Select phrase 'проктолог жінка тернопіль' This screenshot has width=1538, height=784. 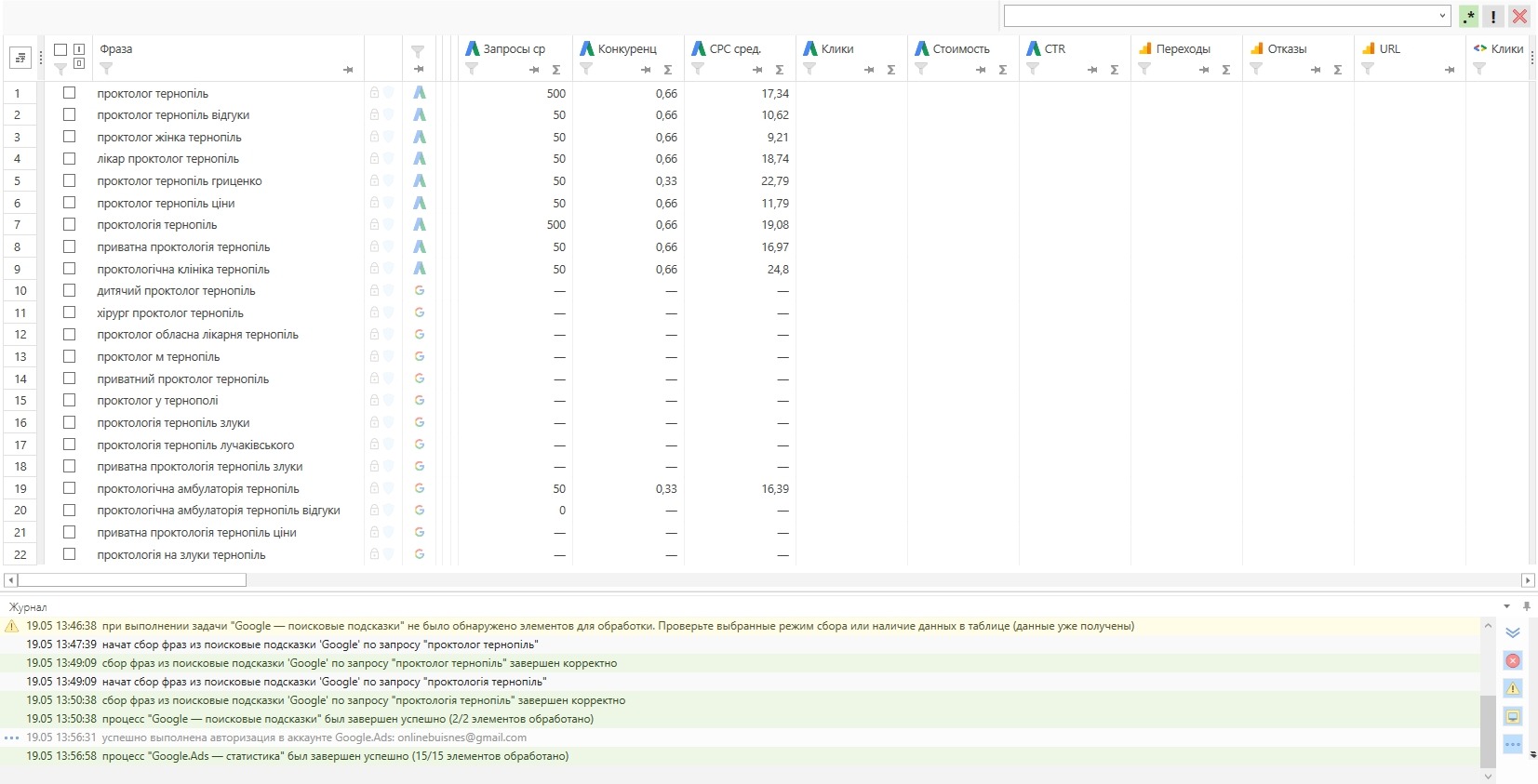[169, 137]
